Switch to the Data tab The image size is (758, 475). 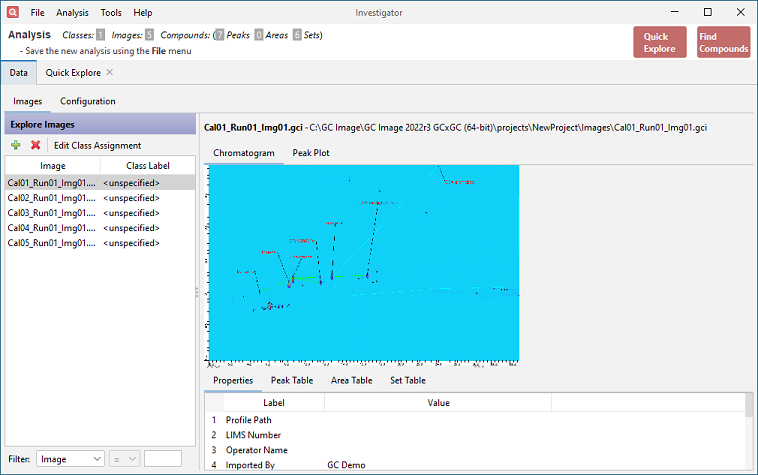[x=18, y=72]
